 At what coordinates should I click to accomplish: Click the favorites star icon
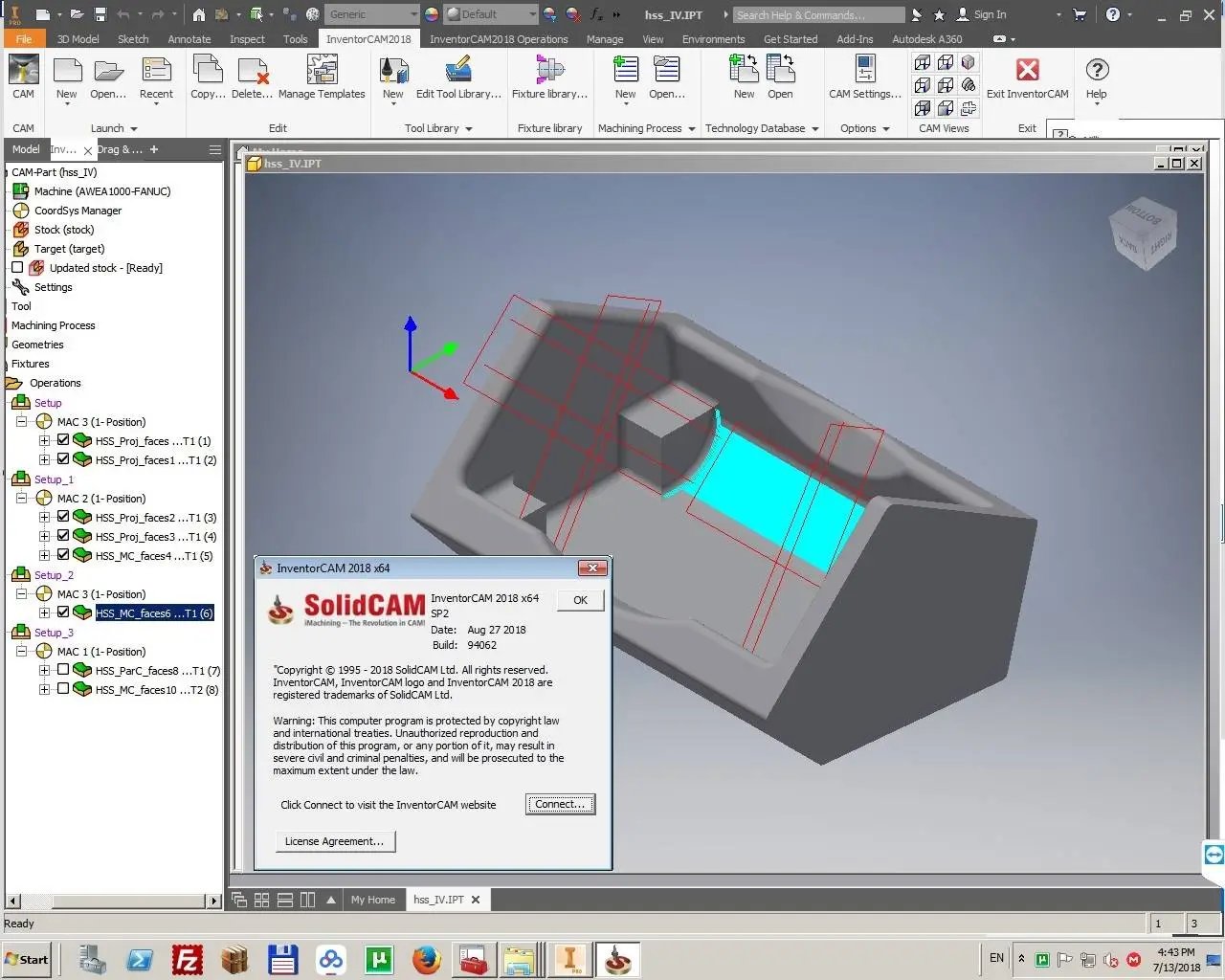939,14
